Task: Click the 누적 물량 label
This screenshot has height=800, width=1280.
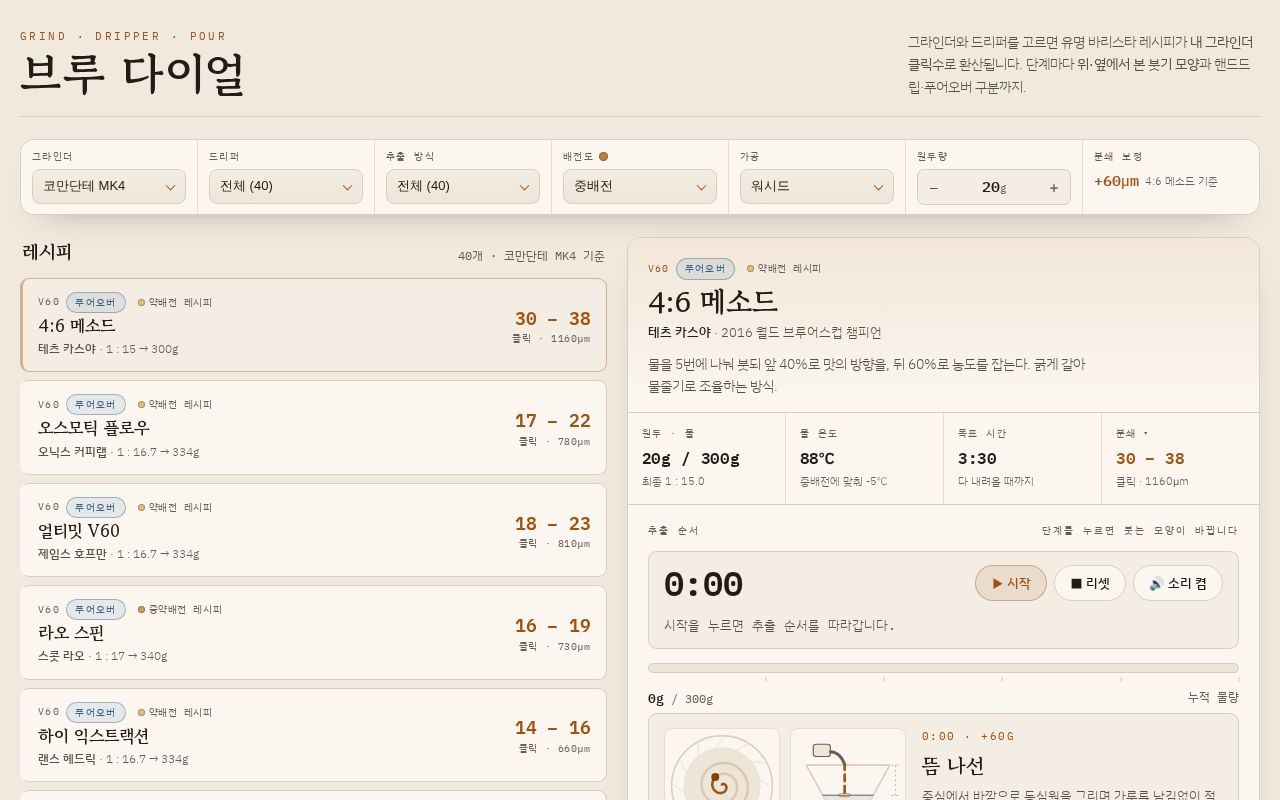Action: pos(1213,697)
